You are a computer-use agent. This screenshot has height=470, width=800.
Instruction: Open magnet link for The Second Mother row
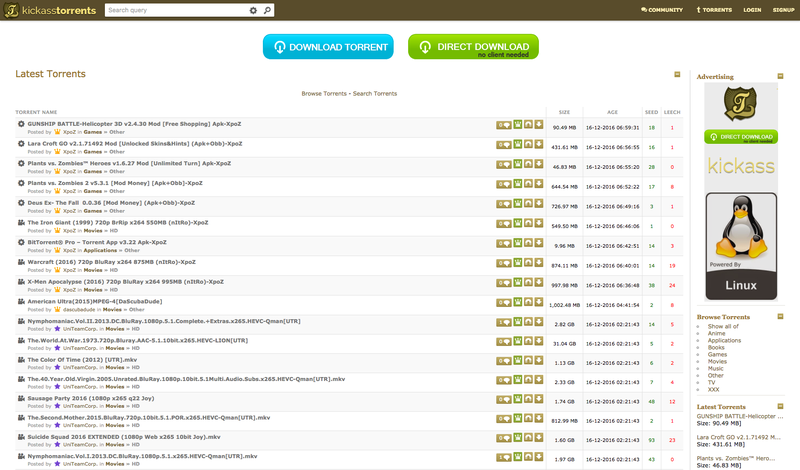[529, 418]
